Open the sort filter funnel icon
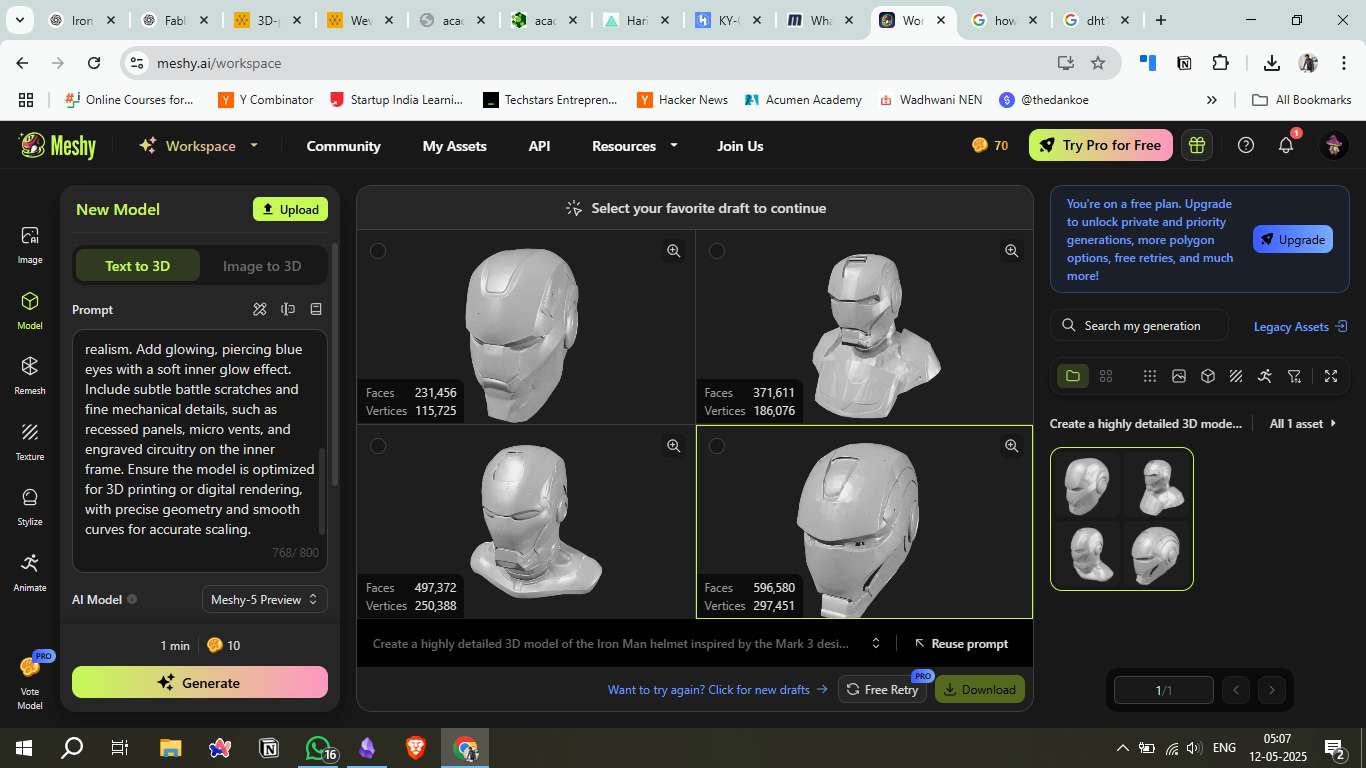The image size is (1366, 768). (x=1295, y=376)
